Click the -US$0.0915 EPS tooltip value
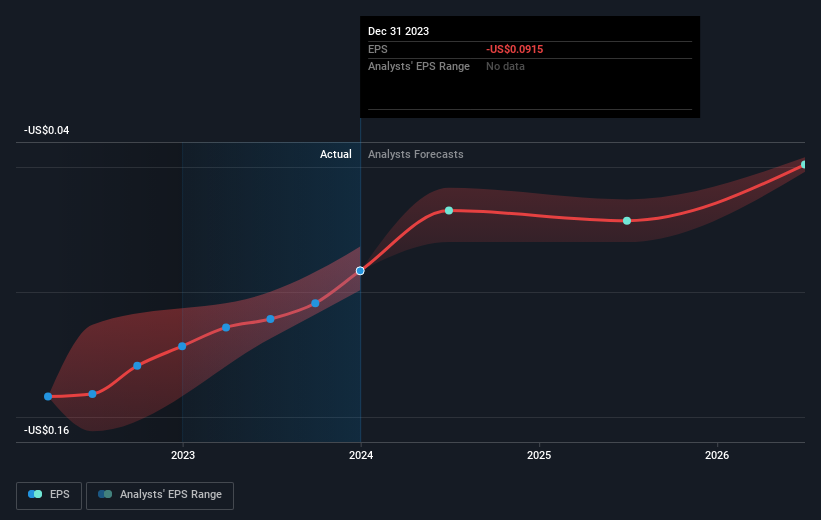 coord(515,49)
